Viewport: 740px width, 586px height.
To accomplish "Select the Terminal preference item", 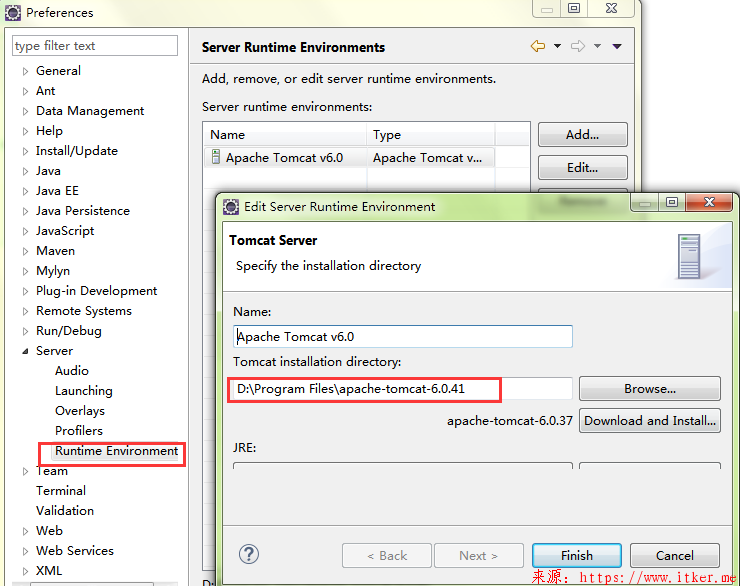I will tap(61, 491).
